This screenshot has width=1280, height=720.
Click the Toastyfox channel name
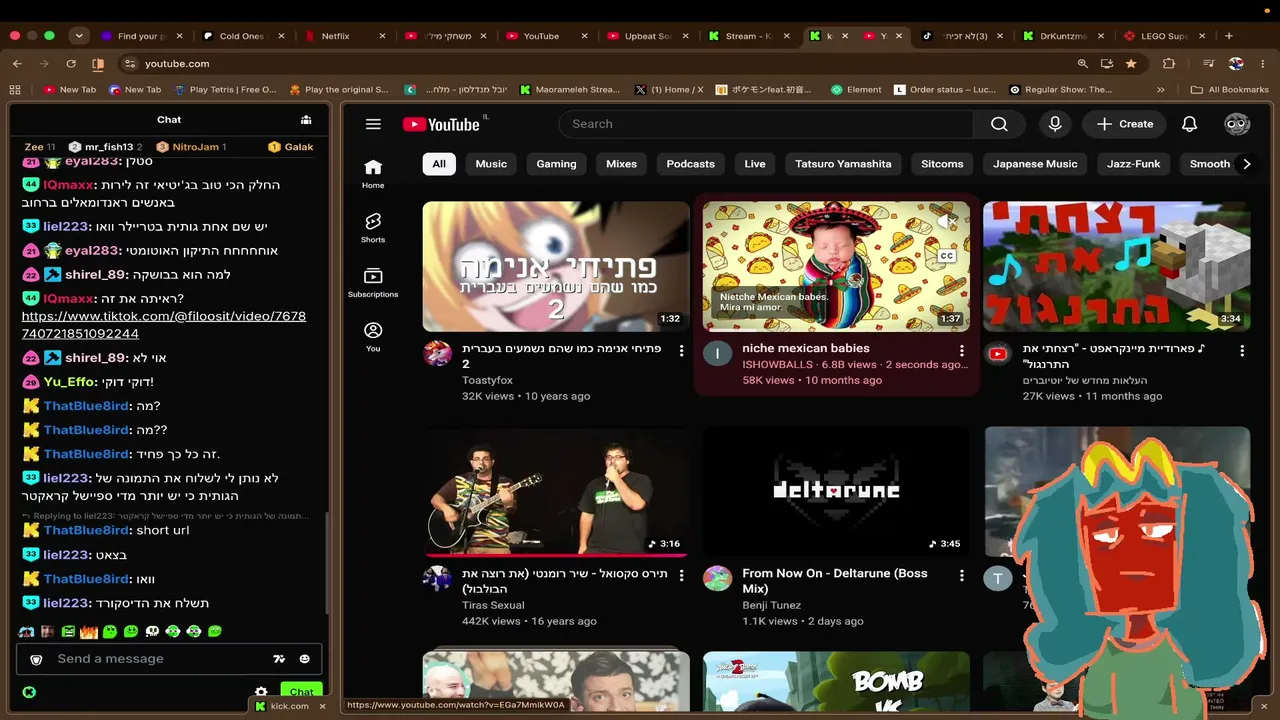489,380
